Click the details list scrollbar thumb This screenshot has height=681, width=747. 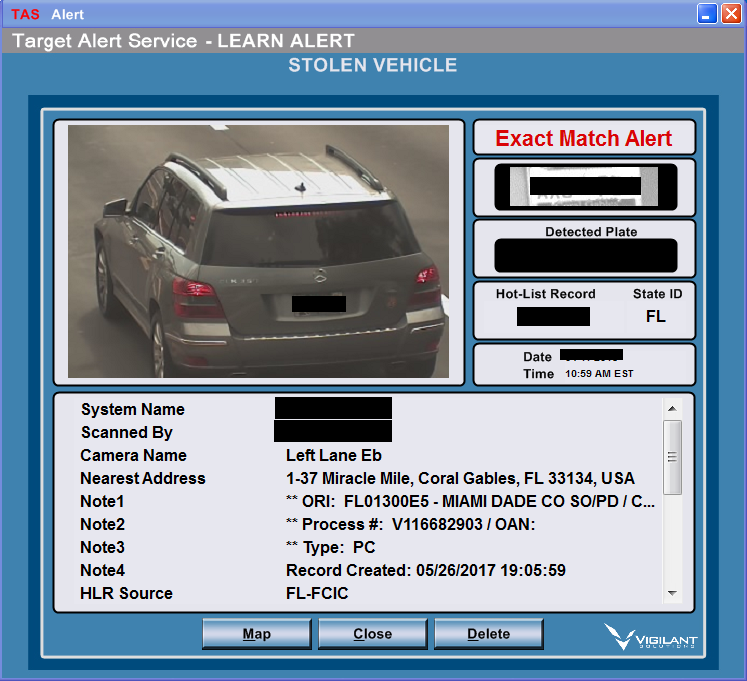coord(672,457)
